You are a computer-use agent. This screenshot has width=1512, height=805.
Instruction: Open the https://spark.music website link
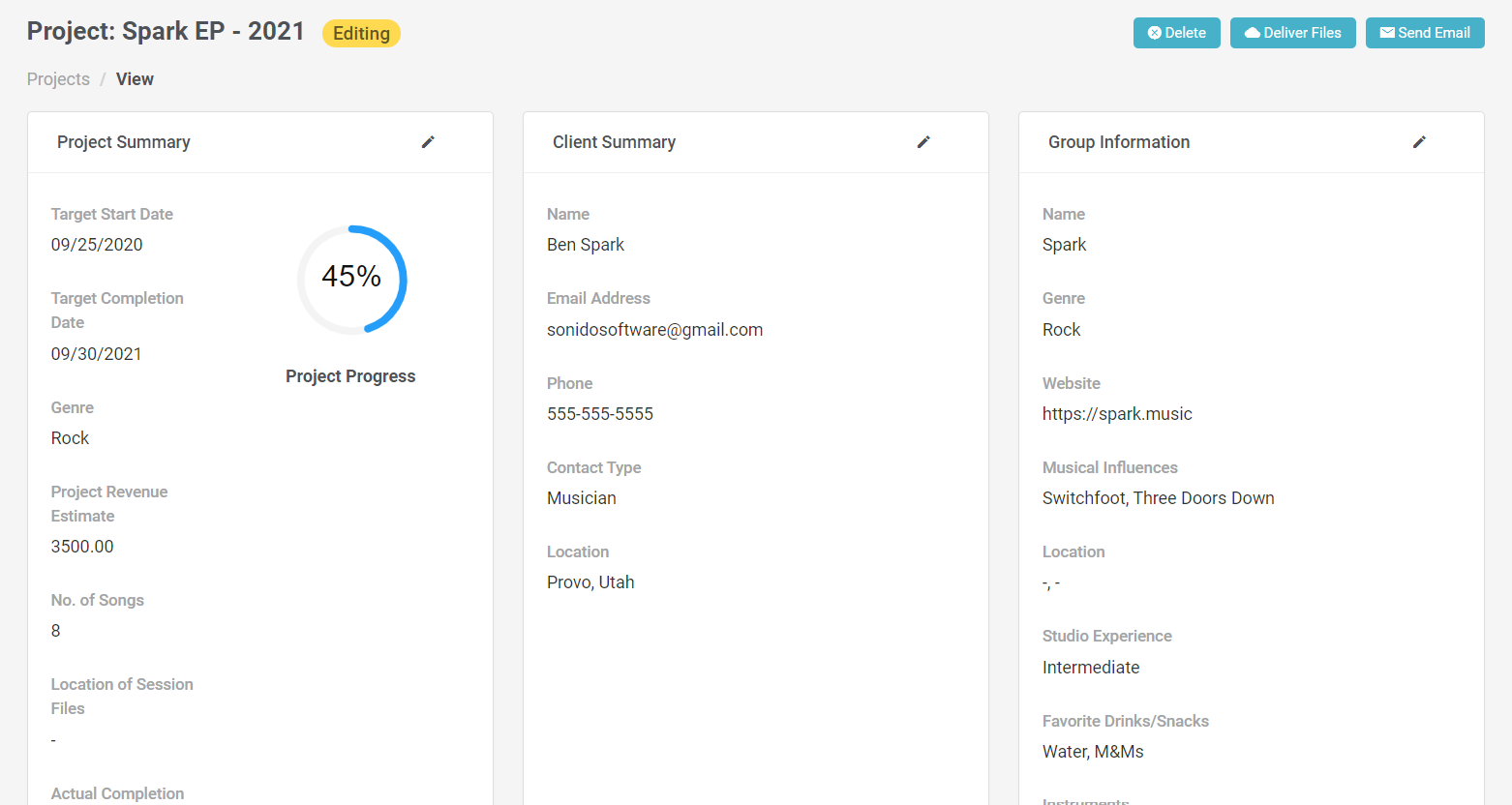click(1117, 414)
